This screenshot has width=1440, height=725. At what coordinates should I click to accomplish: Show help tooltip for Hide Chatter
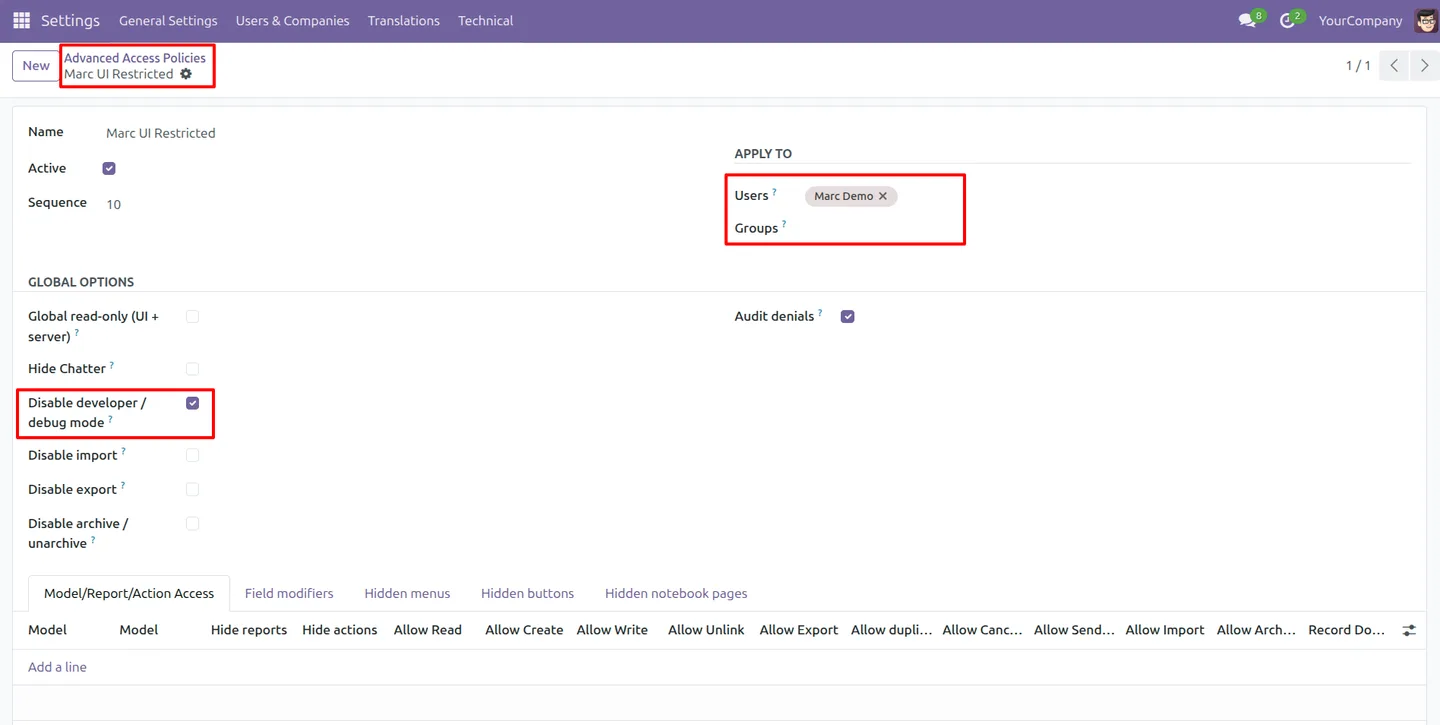pos(111,365)
